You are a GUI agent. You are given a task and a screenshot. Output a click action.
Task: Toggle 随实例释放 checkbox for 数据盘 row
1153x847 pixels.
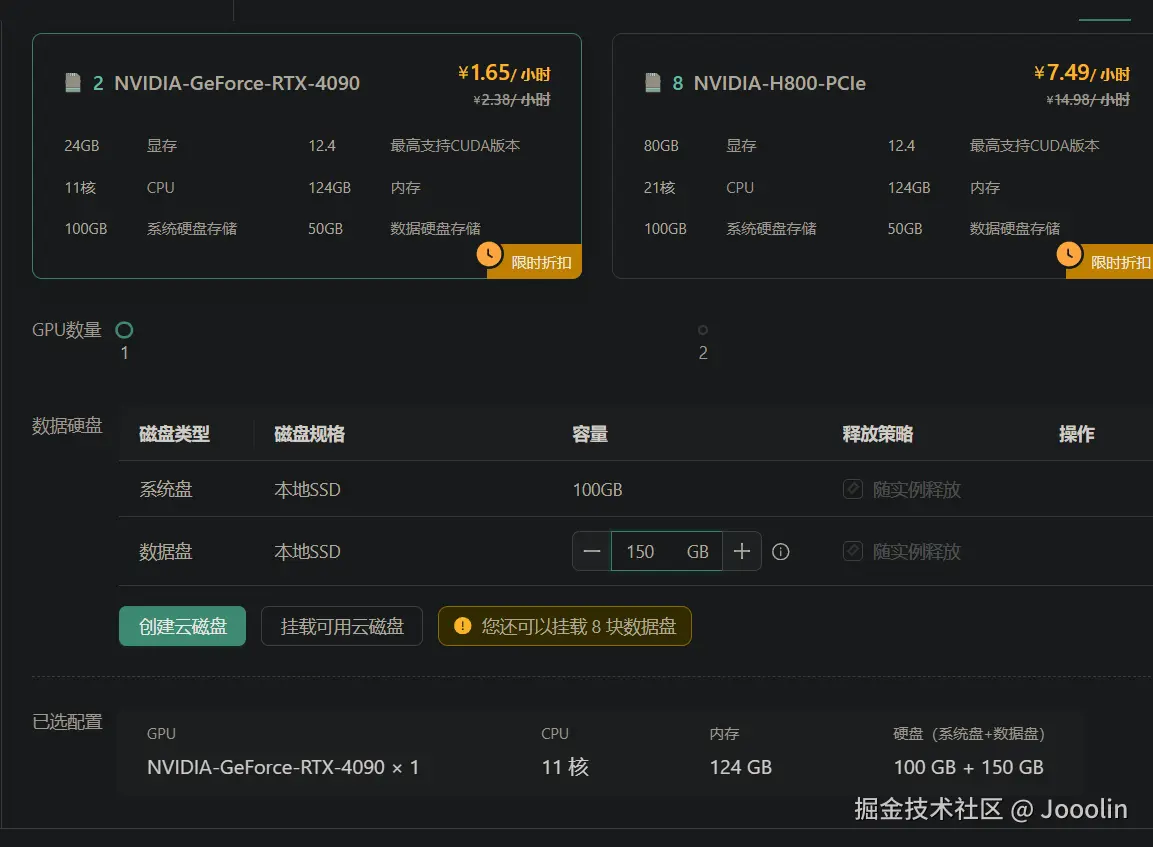pyautogui.click(x=853, y=551)
